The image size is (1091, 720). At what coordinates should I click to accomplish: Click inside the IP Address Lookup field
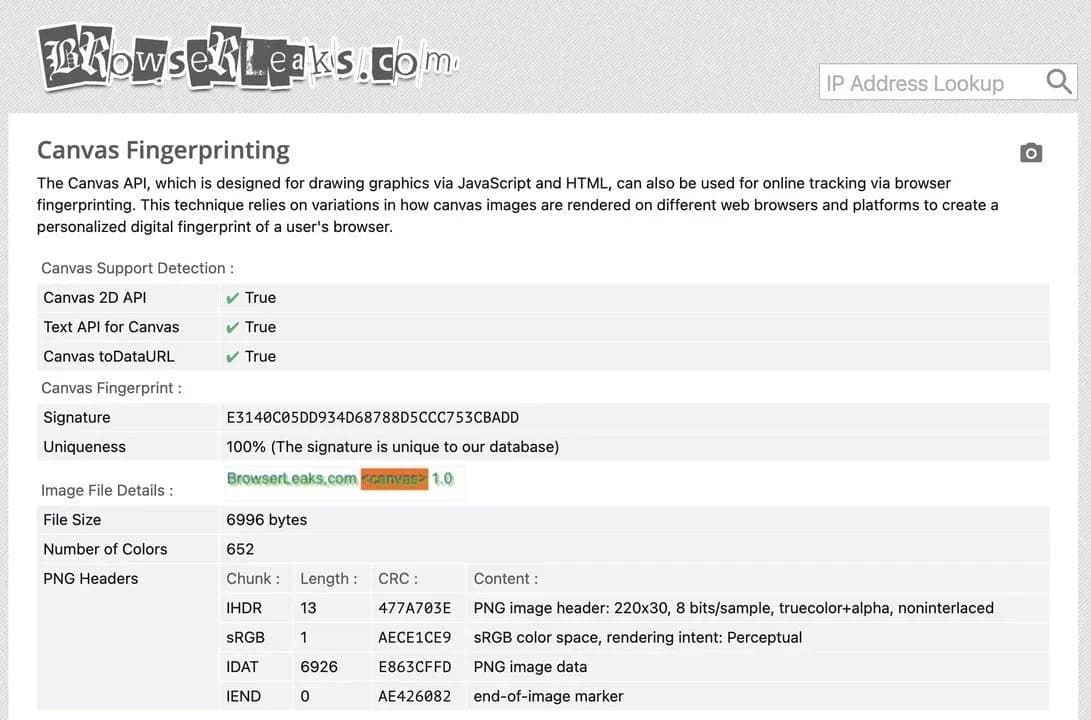click(920, 83)
